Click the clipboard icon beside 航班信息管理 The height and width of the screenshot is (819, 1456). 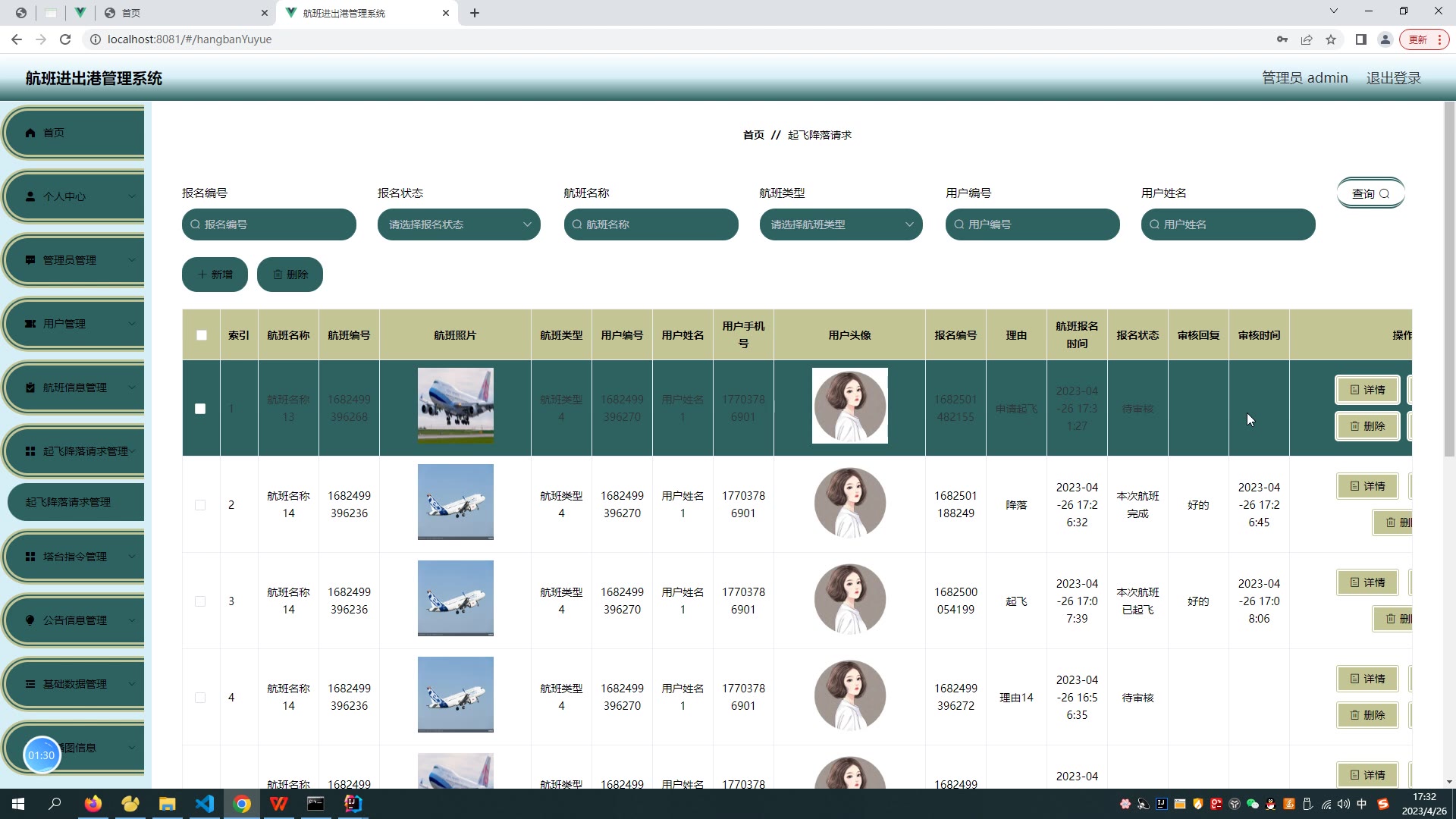pos(30,388)
